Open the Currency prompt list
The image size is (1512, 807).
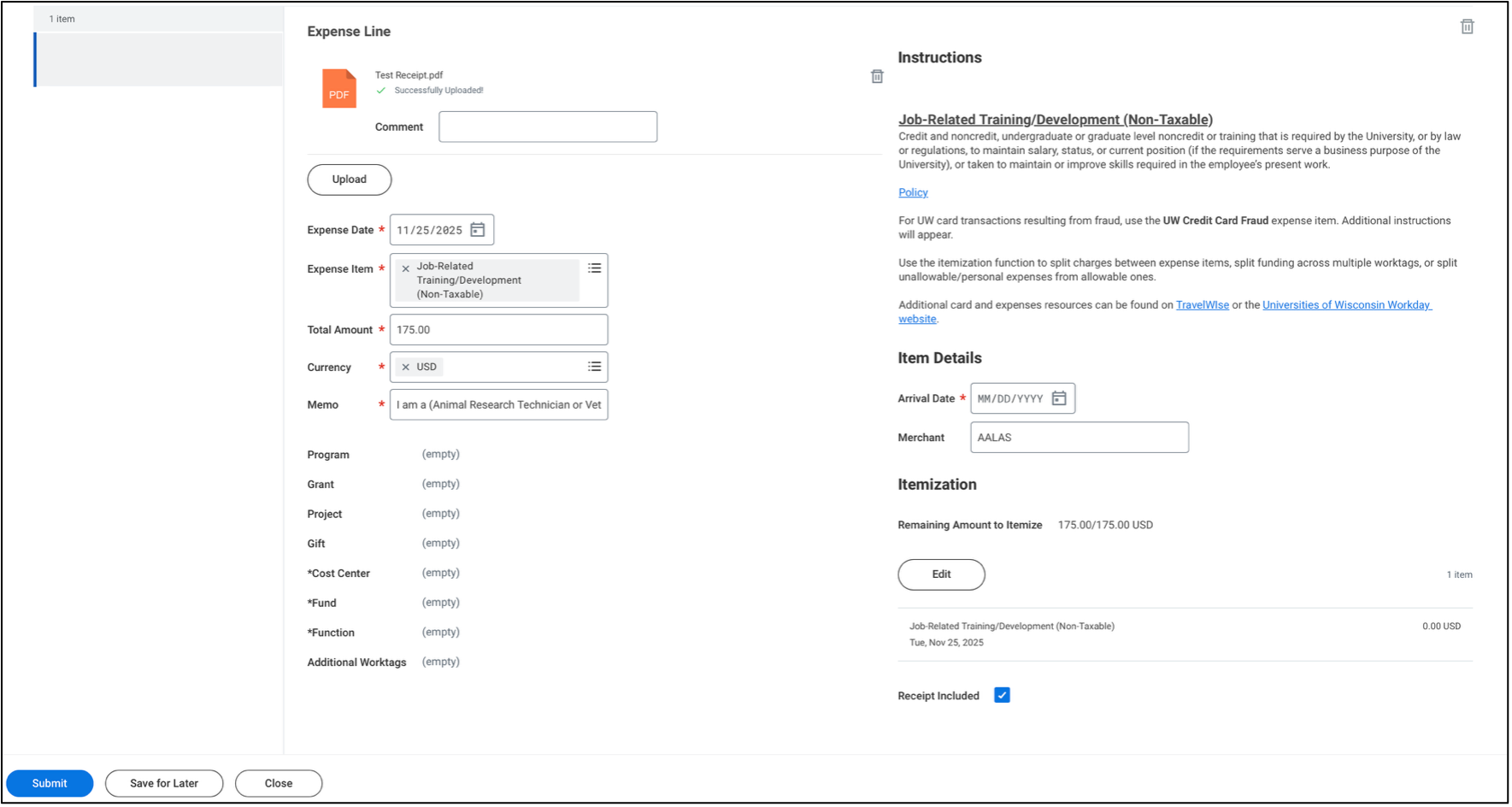coord(594,367)
